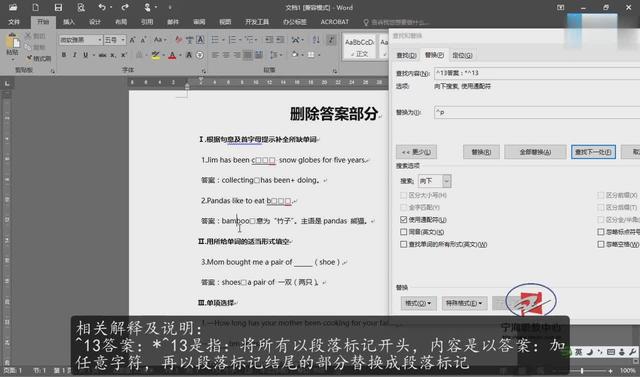Click the Replace button
The image size is (640, 377).
pos(481,152)
